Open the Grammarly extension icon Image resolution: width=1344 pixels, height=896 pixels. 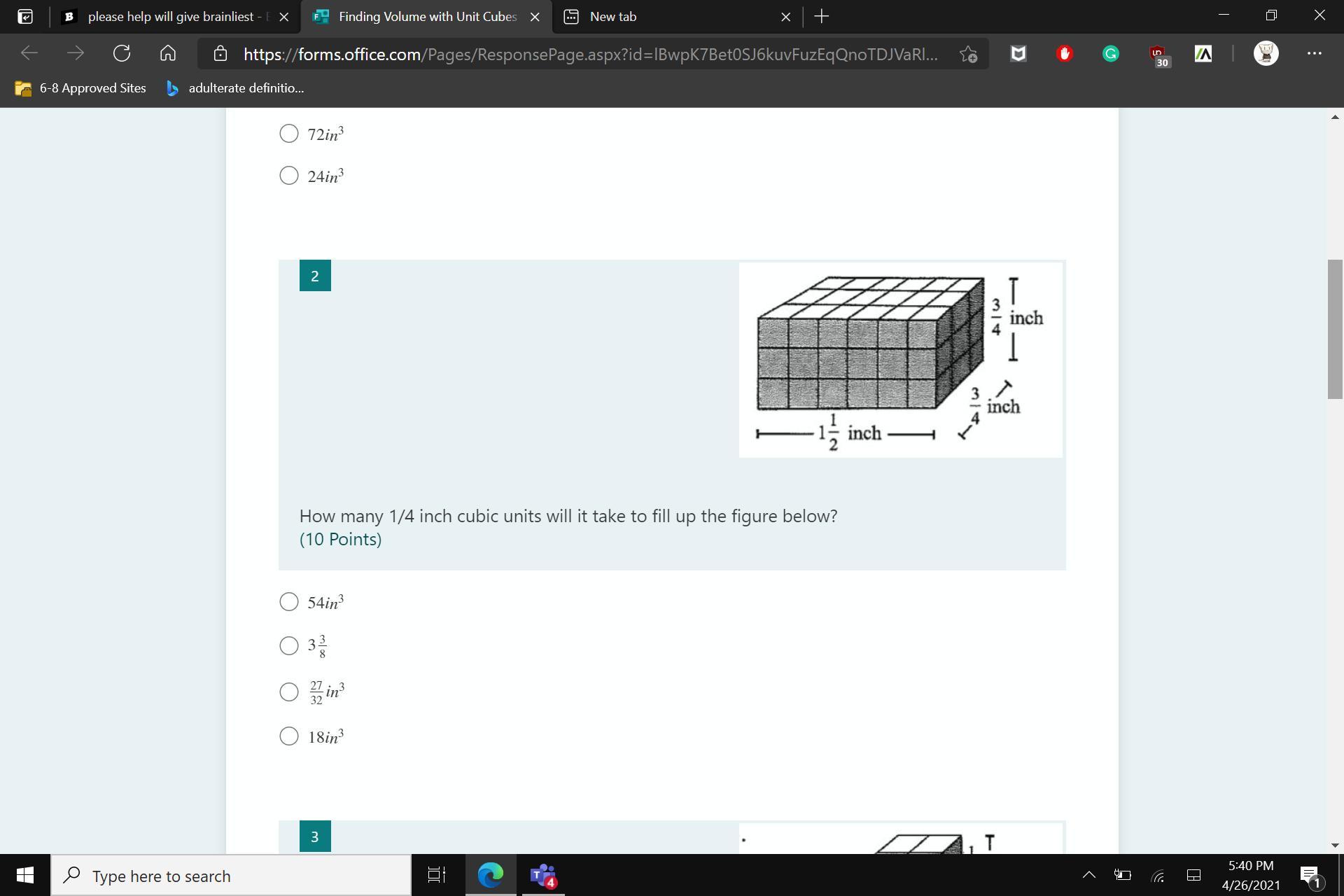pyautogui.click(x=1110, y=54)
